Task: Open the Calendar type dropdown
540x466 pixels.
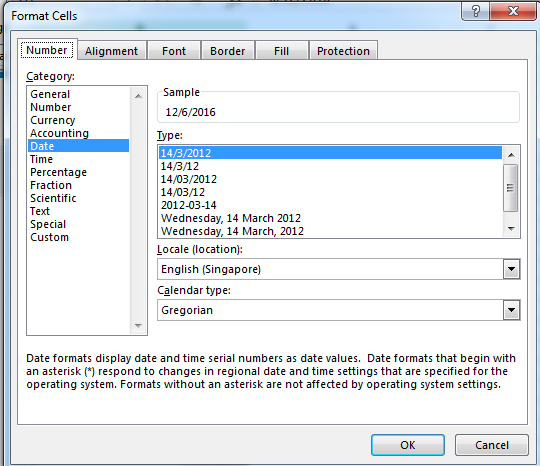Action: [511, 310]
